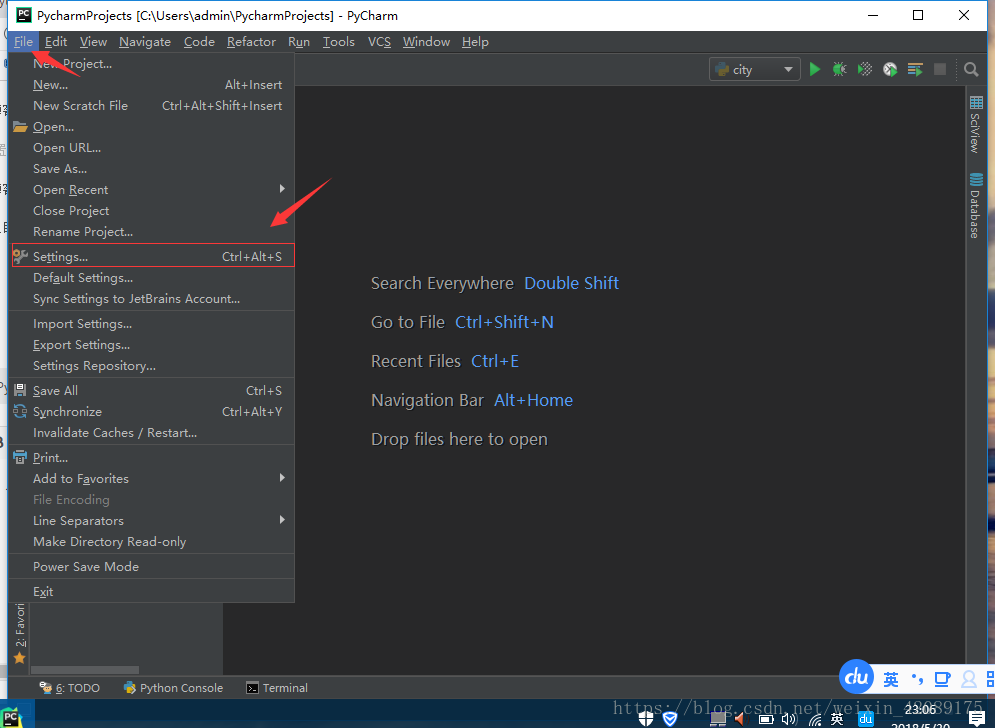Choose Export Settings...
Image resolution: width=995 pixels, height=728 pixels.
tap(152, 345)
